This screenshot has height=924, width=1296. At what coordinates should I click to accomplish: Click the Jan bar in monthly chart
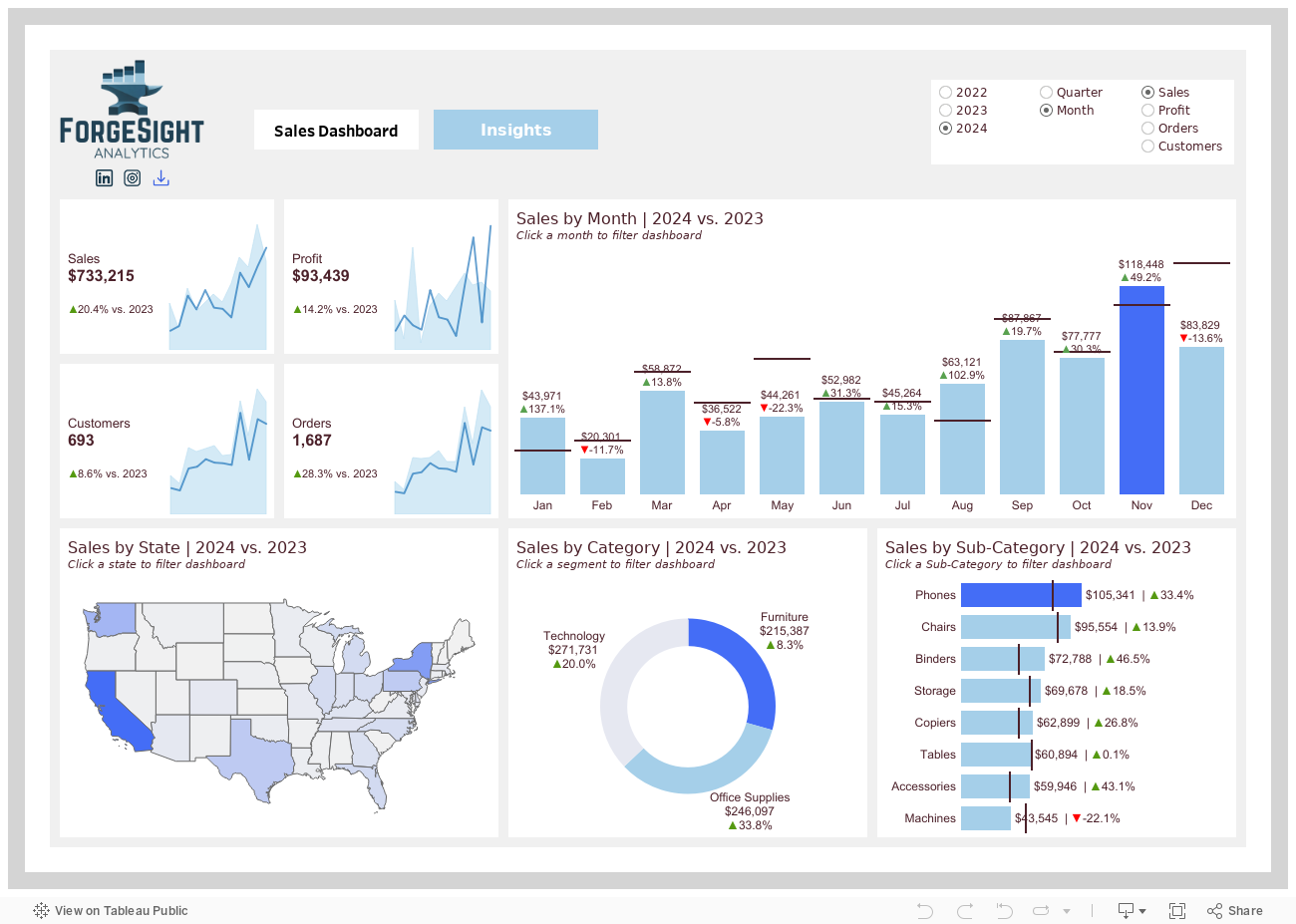[x=542, y=456]
